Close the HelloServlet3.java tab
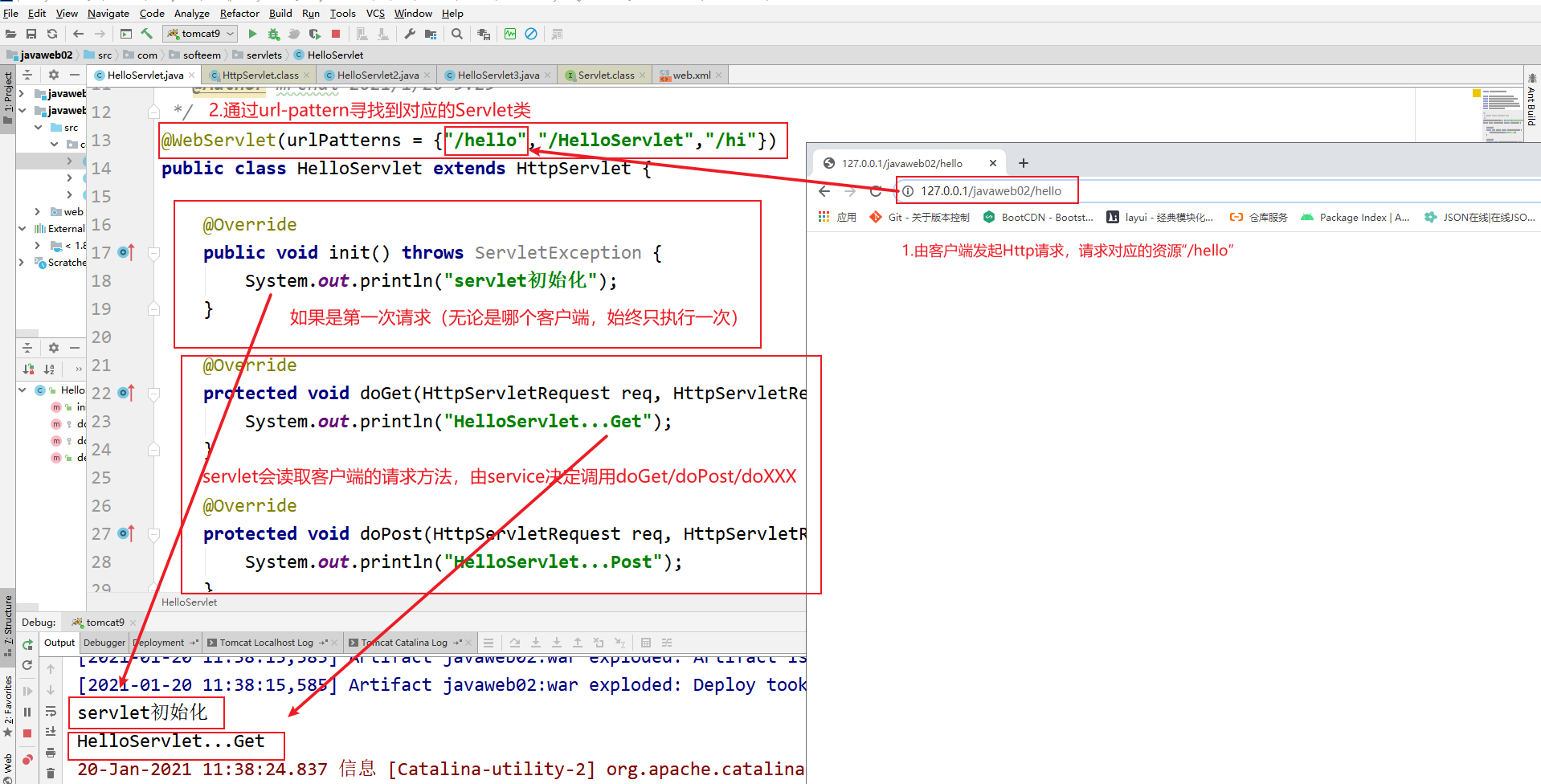Viewport: 1541px width, 784px height. point(548,75)
